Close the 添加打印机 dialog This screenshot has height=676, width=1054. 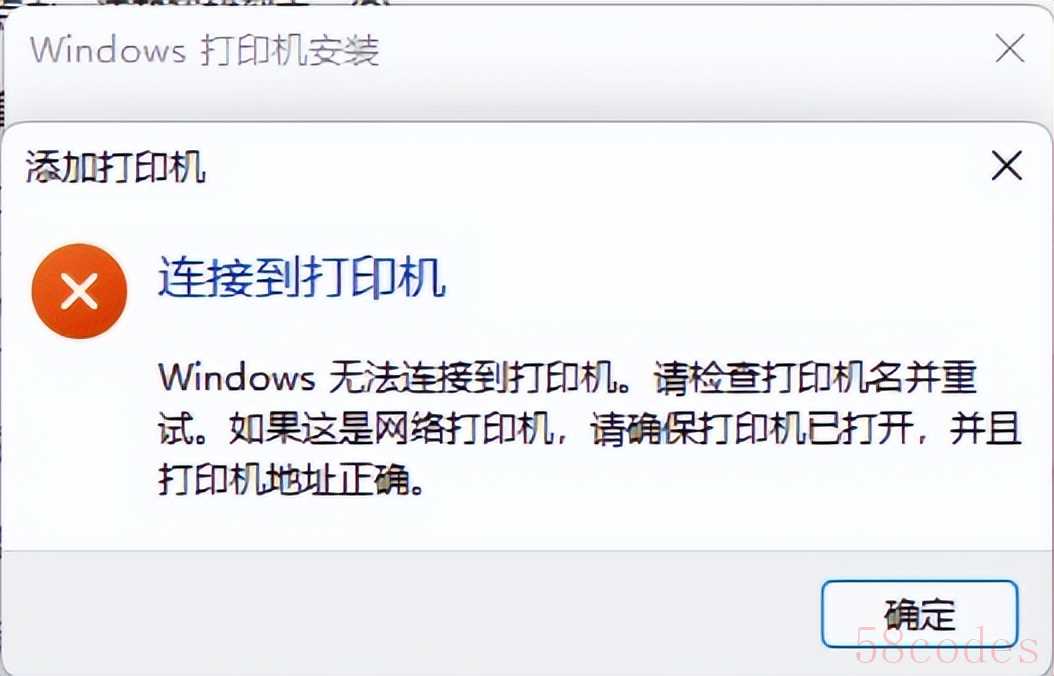pos(1006,165)
